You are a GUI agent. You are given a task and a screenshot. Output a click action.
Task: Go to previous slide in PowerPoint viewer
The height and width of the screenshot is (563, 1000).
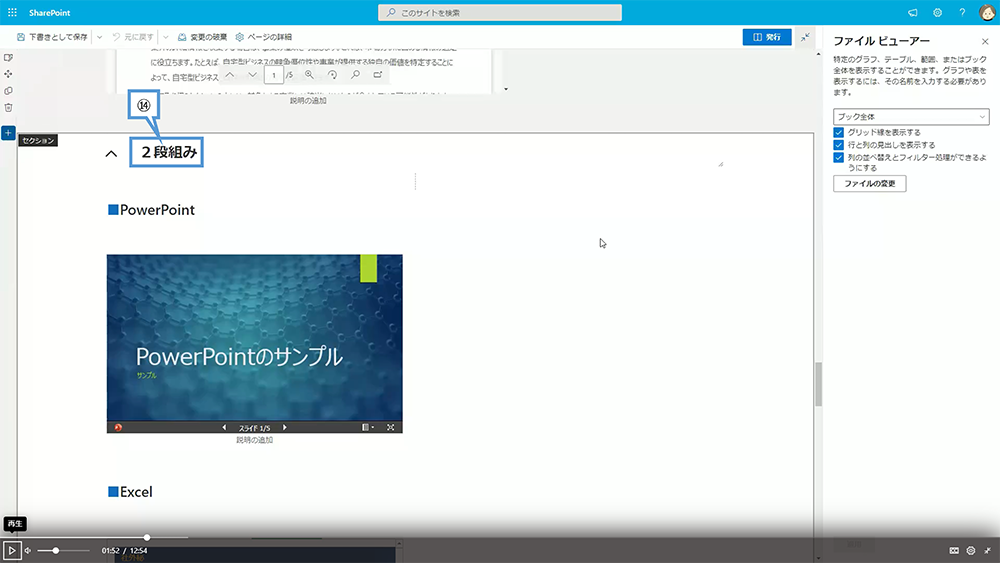[224, 427]
